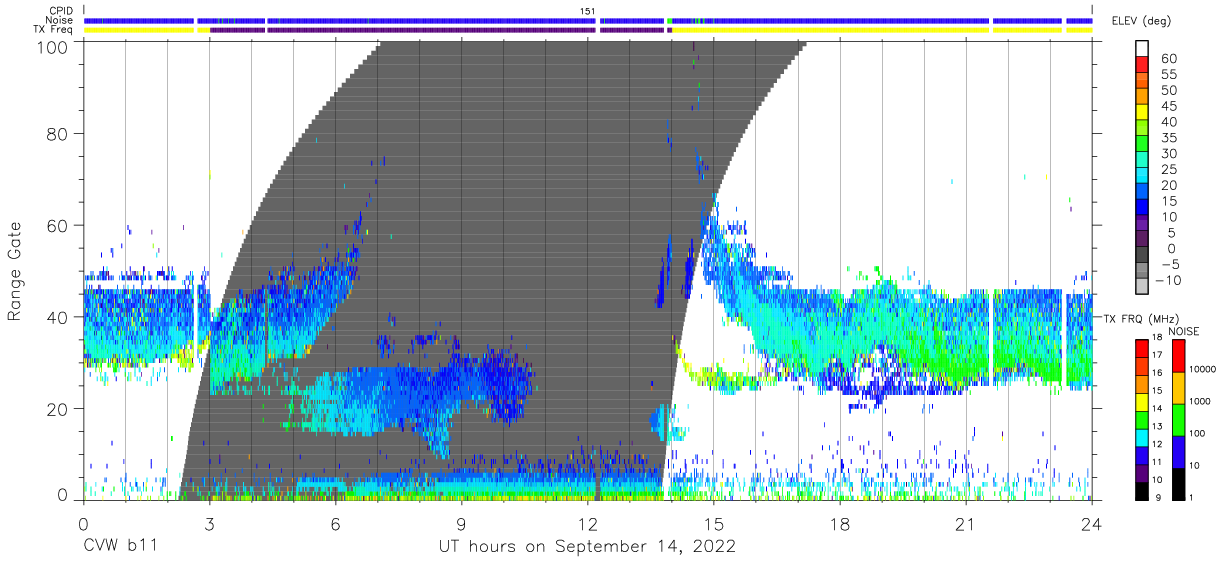Click the x-axis tick label 3
Screen dimensions: 1228x567
(x=209, y=524)
